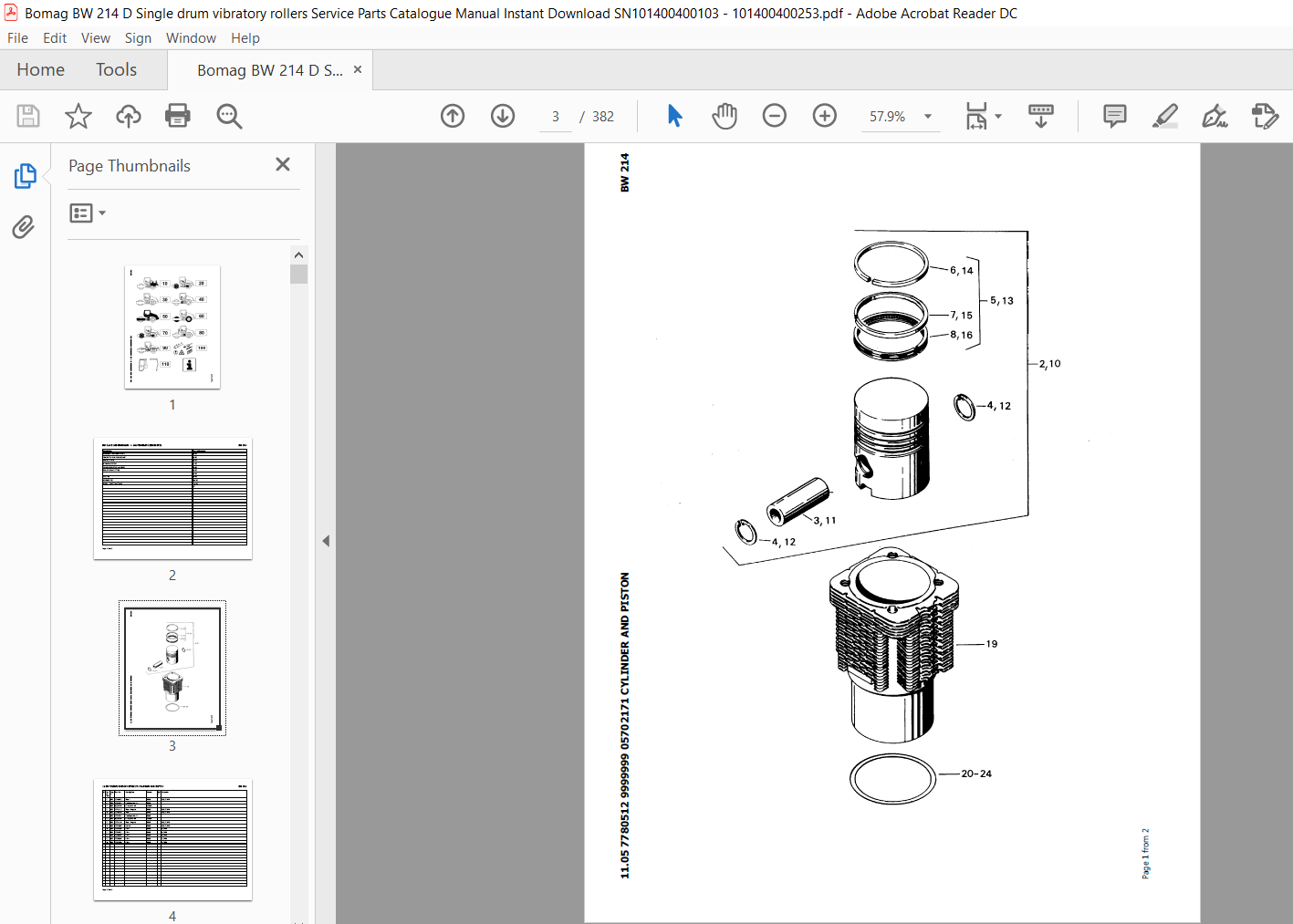This screenshot has width=1293, height=924.
Task: Add bookmark with the star icon
Action: click(78, 116)
